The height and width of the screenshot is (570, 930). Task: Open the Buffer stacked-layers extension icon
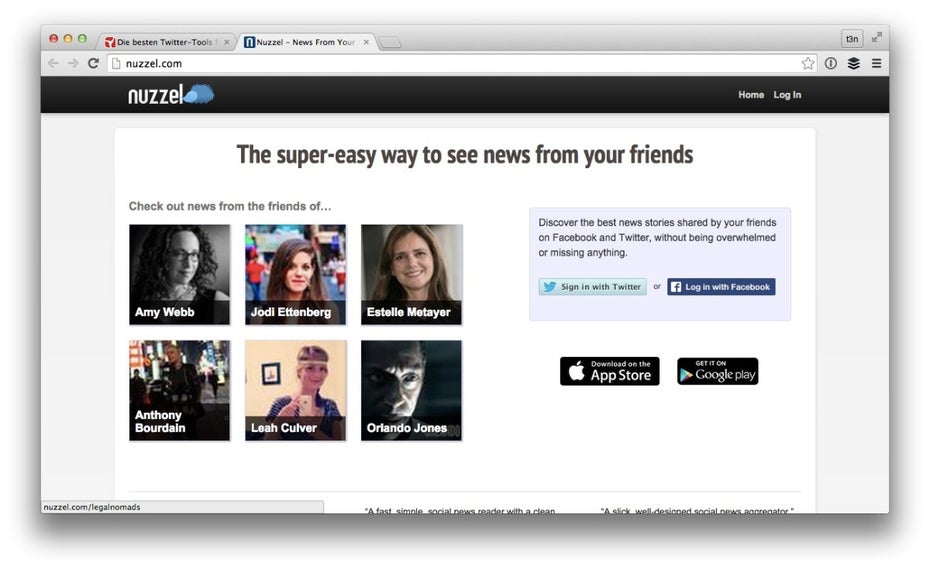pyautogui.click(x=853, y=63)
